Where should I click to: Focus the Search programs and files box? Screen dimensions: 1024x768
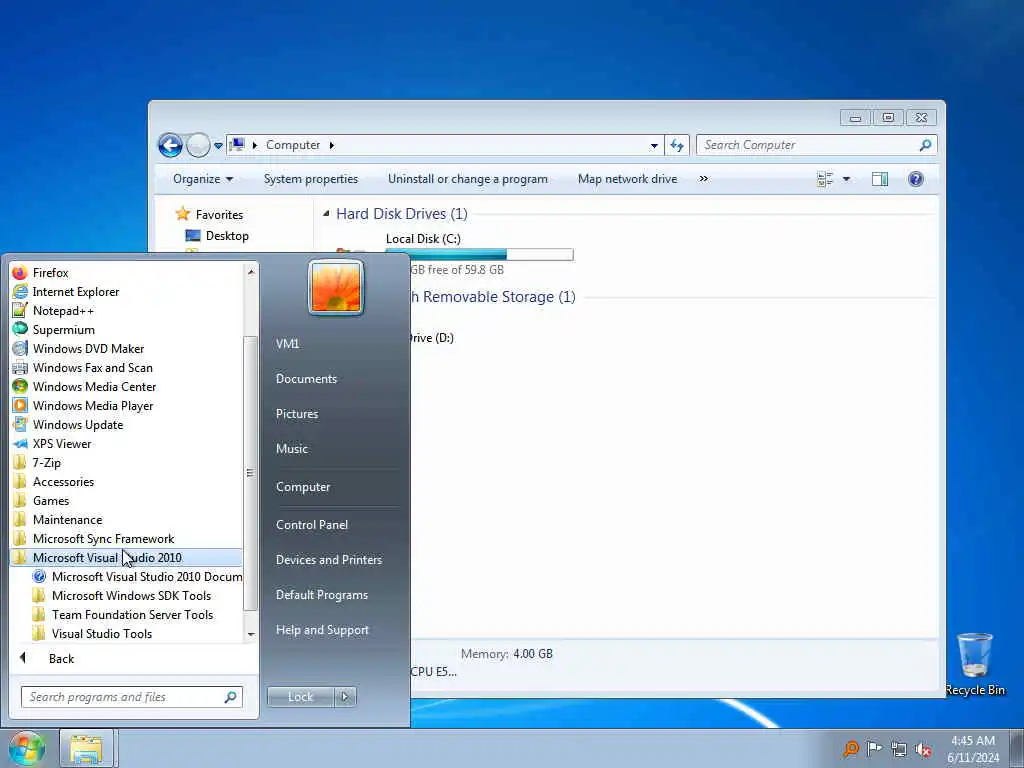pos(124,697)
